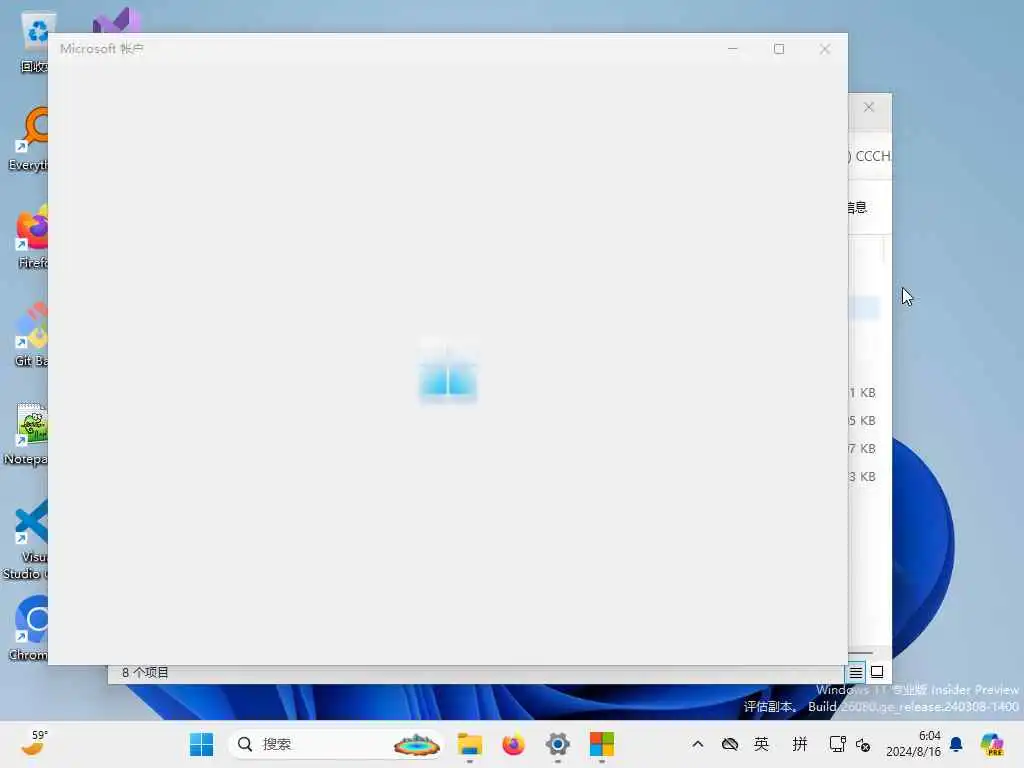Viewport: 1024px width, 768px height.
Task: Click the muted volume tray icon
Action: pyautogui.click(x=863, y=744)
